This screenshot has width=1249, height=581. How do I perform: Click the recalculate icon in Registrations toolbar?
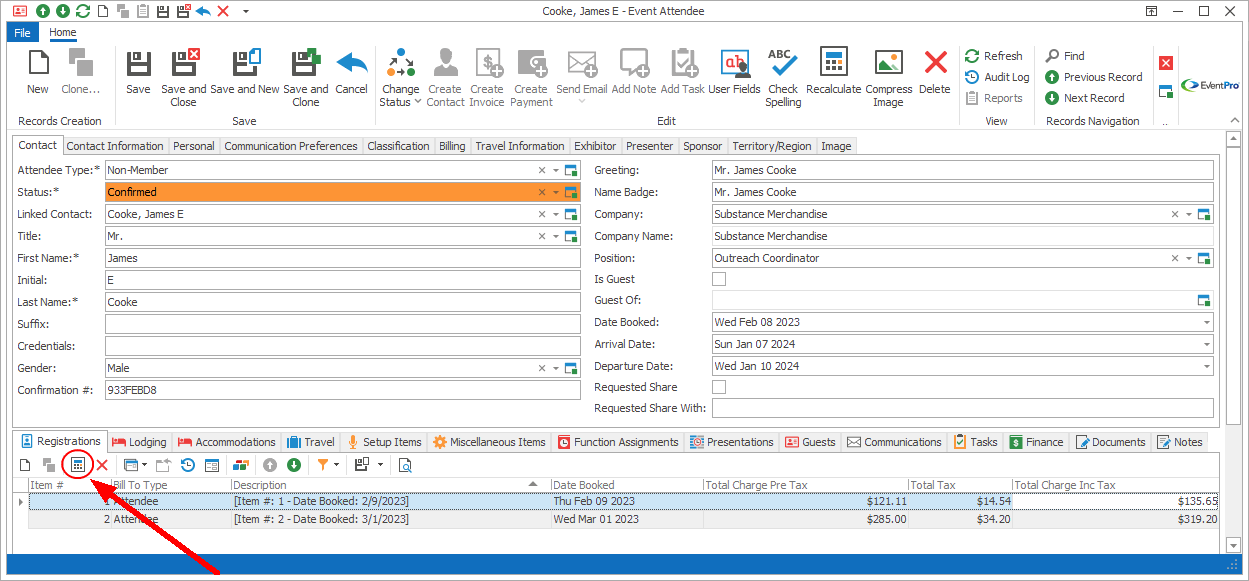(77, 465)
